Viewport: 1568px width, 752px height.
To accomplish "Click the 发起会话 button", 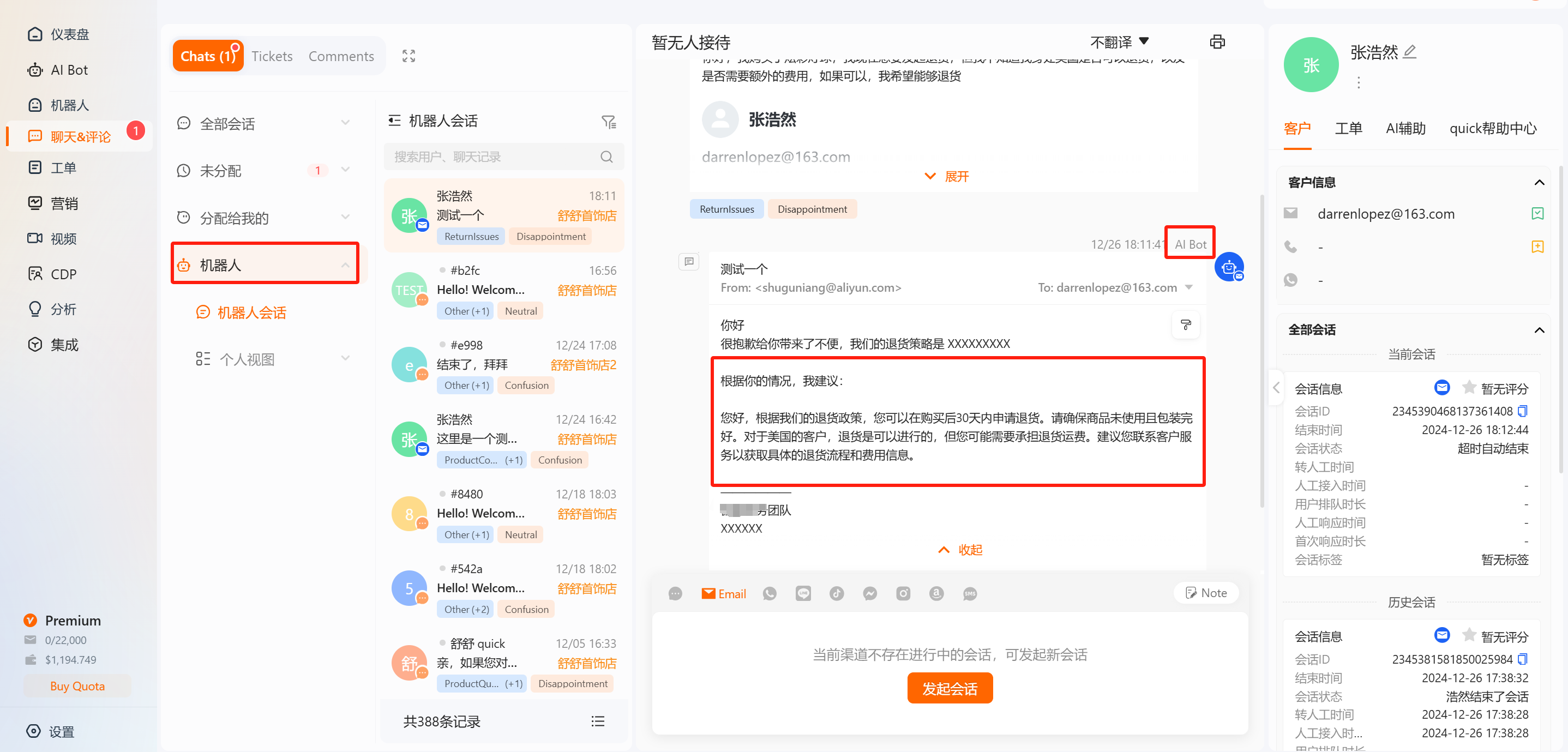I will tap(950, 688).
